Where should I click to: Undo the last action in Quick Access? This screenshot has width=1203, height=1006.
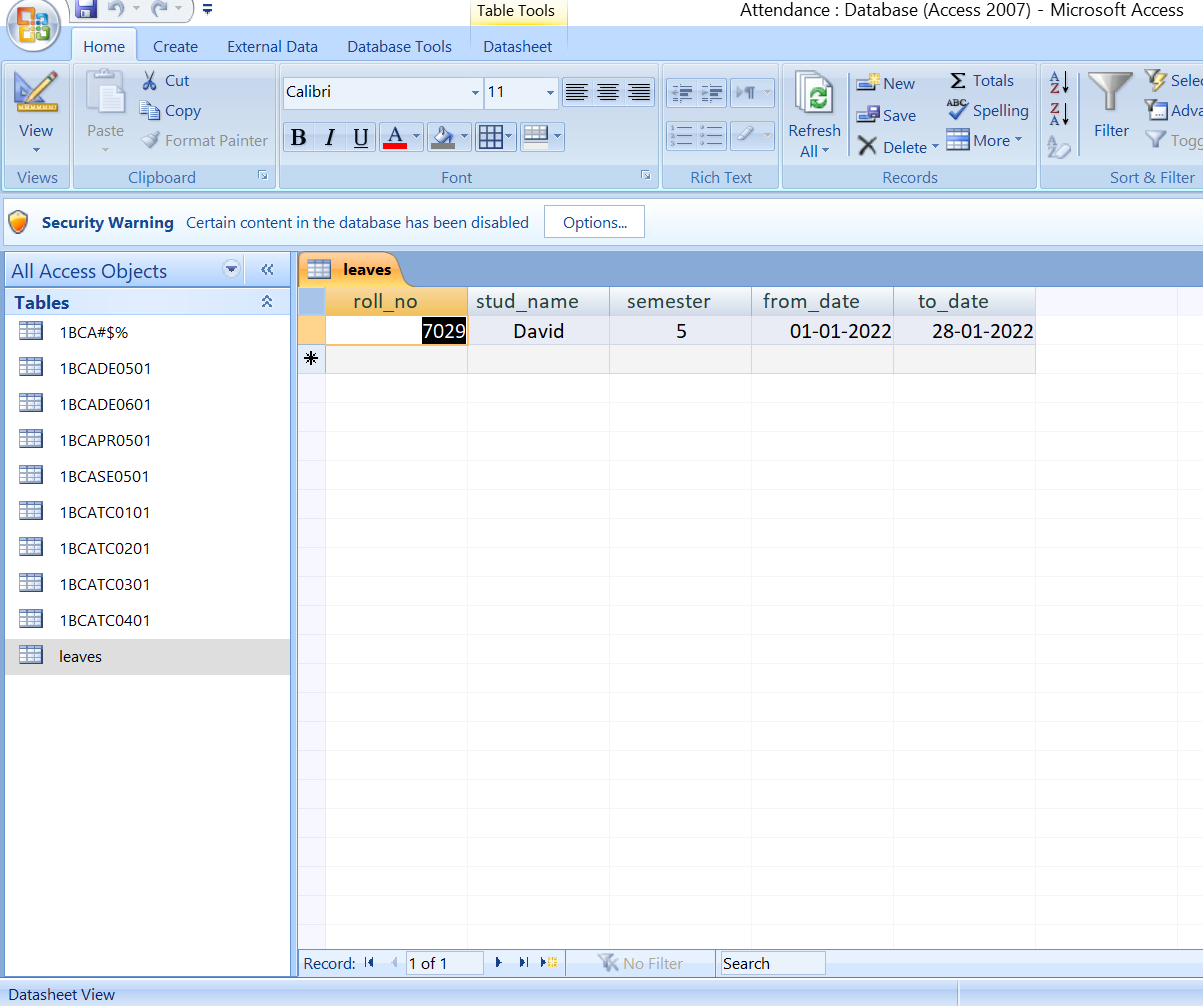click(x=115, y=10)
